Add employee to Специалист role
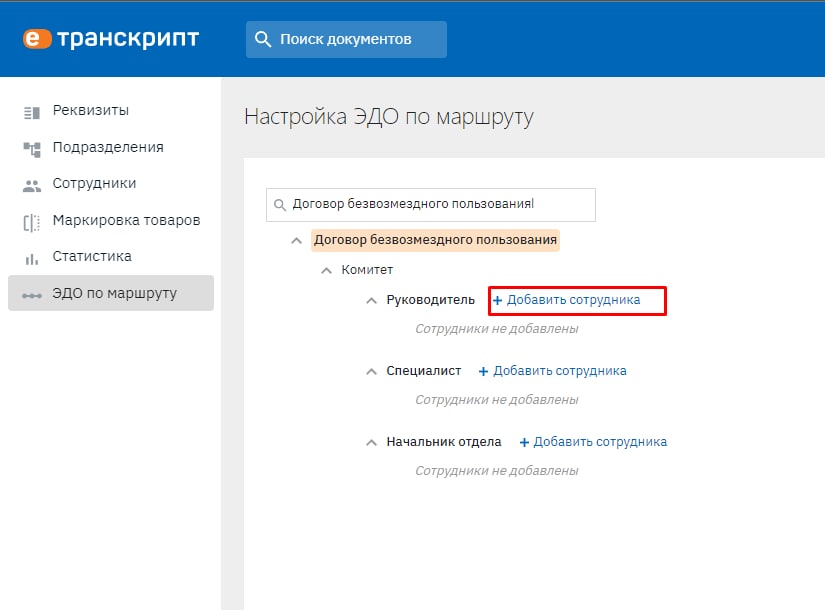 pos(552,371)
